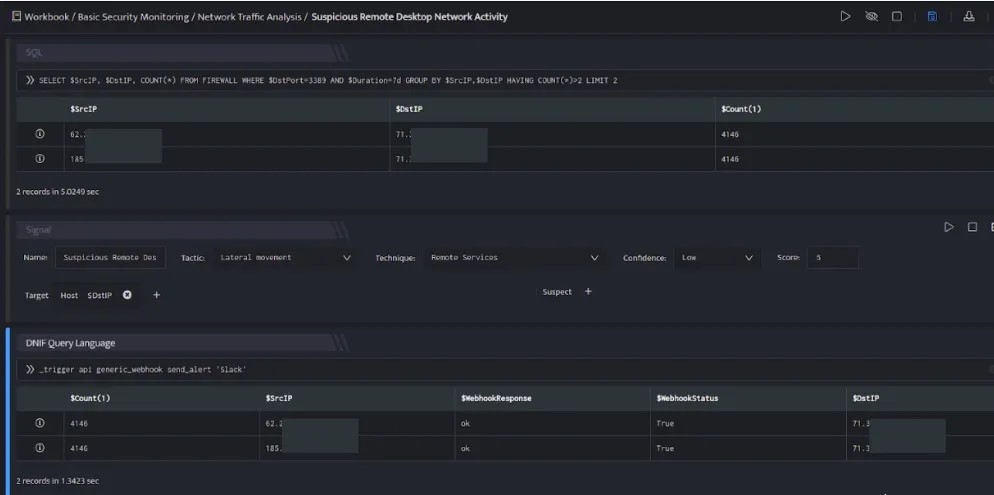This screenshot has height=495, width=994.
Task: Remove the $DstIP target host tag
Action: 127,295
